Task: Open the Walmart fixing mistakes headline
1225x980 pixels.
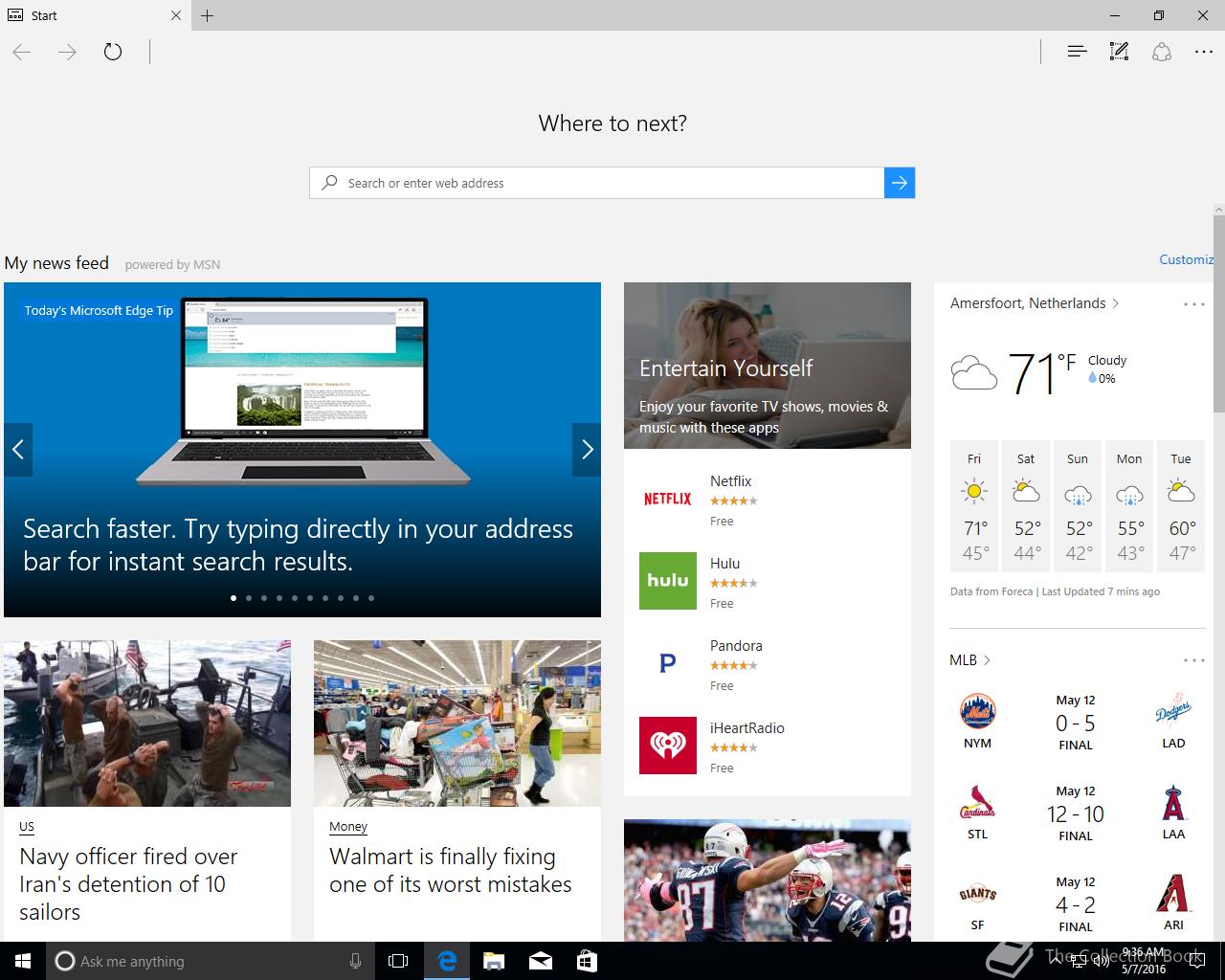Action: (450, 870)
